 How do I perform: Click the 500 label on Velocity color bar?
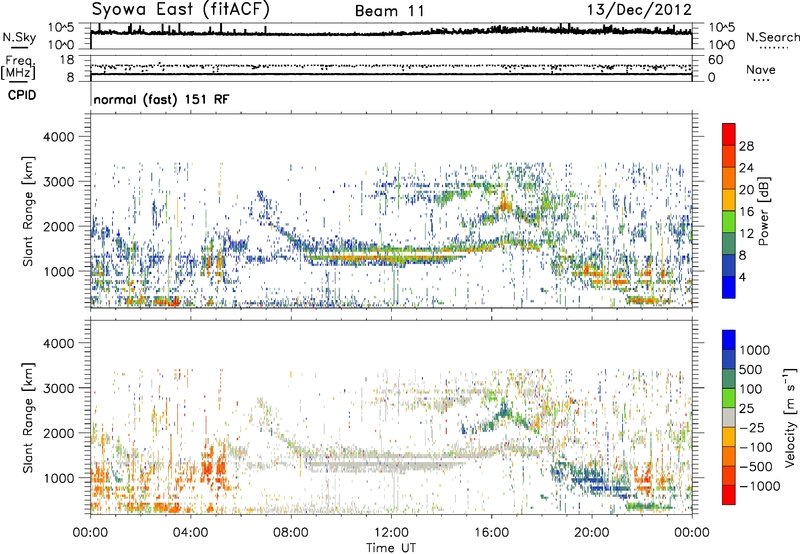(751, 370)
